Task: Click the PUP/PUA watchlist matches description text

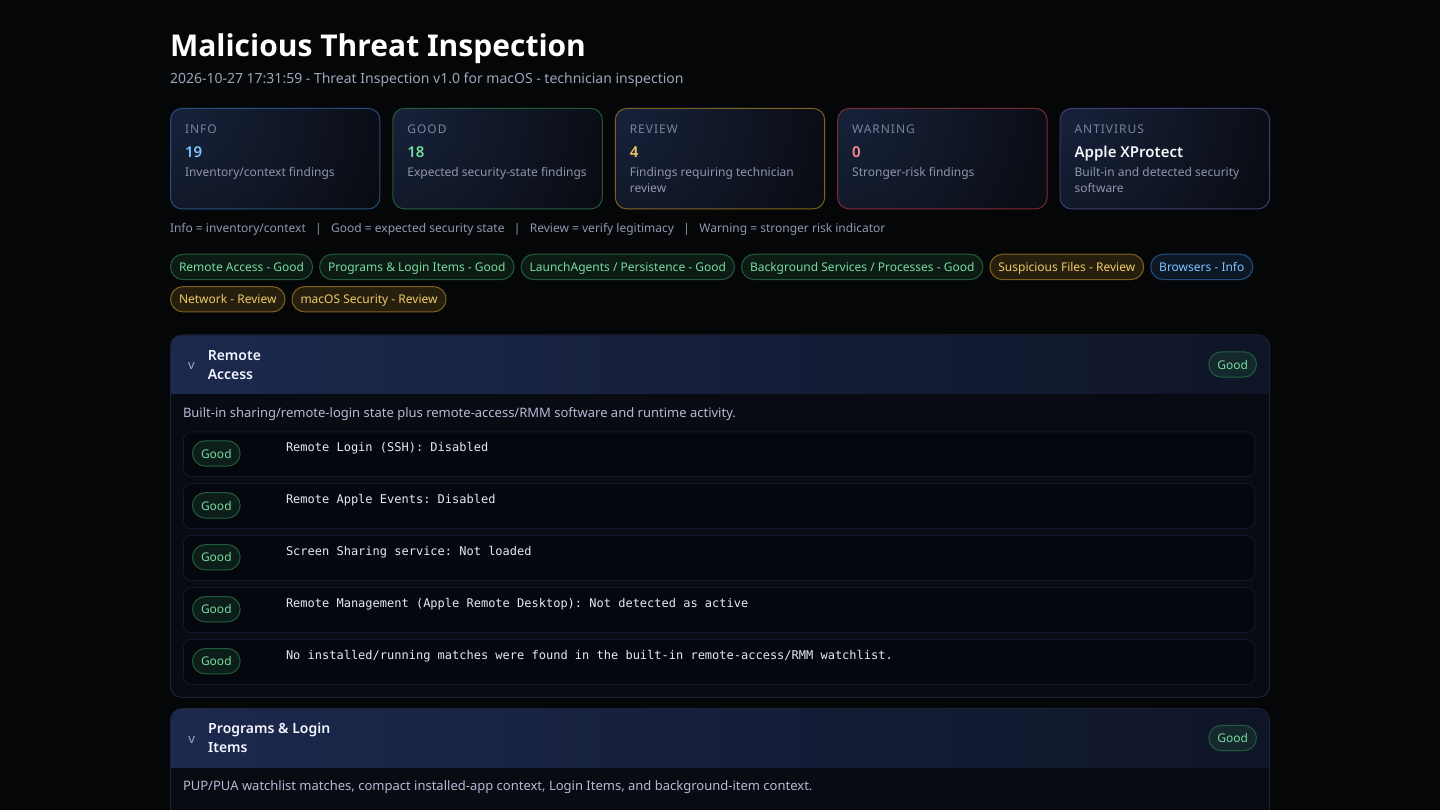Action: click(498, 786)
